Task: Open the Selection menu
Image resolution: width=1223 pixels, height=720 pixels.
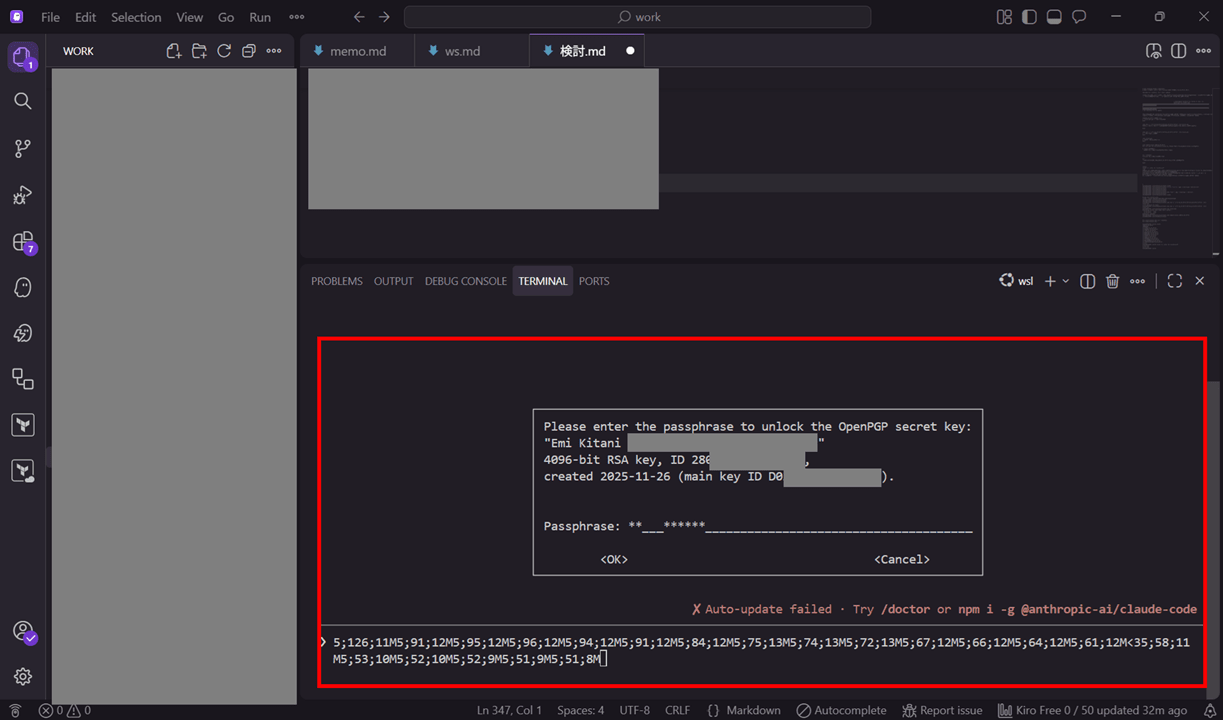Action: point(136,17)
